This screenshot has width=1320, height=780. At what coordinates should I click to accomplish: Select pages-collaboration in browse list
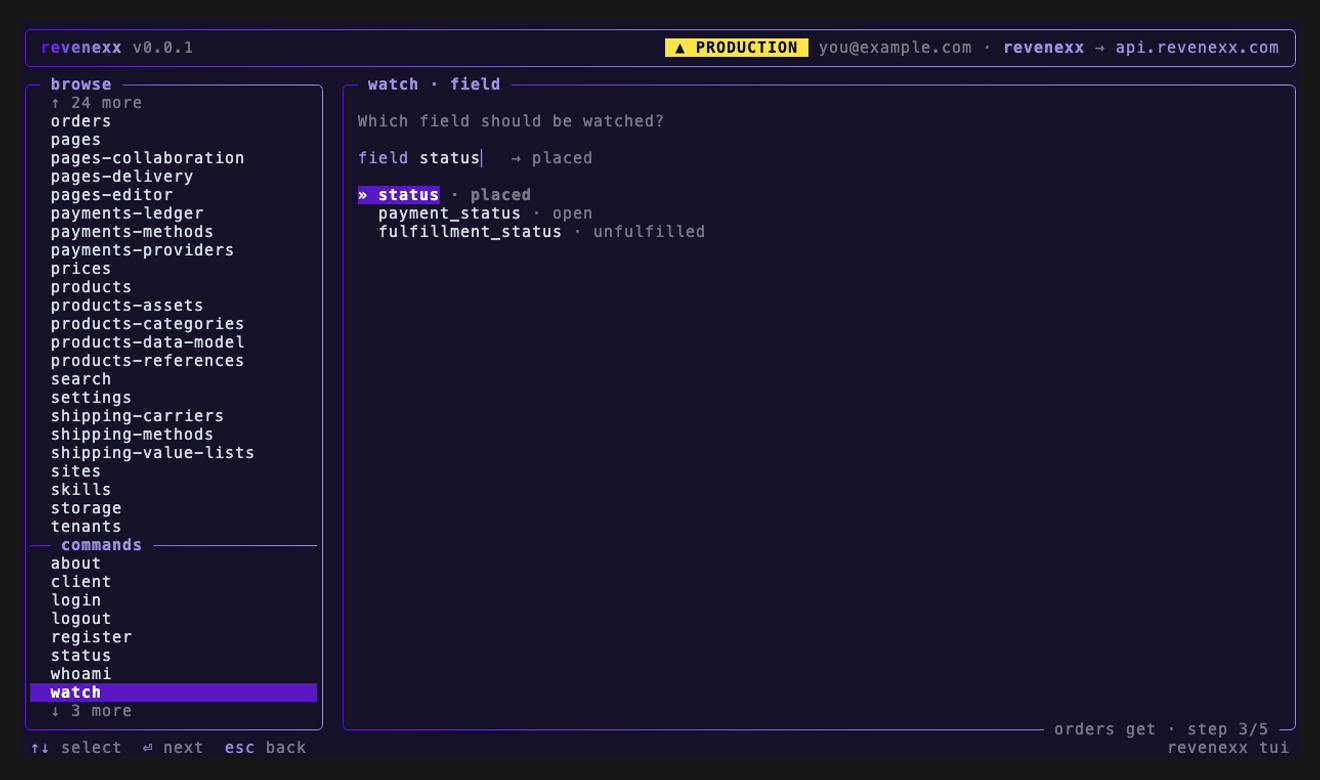[x=147, y=158]
